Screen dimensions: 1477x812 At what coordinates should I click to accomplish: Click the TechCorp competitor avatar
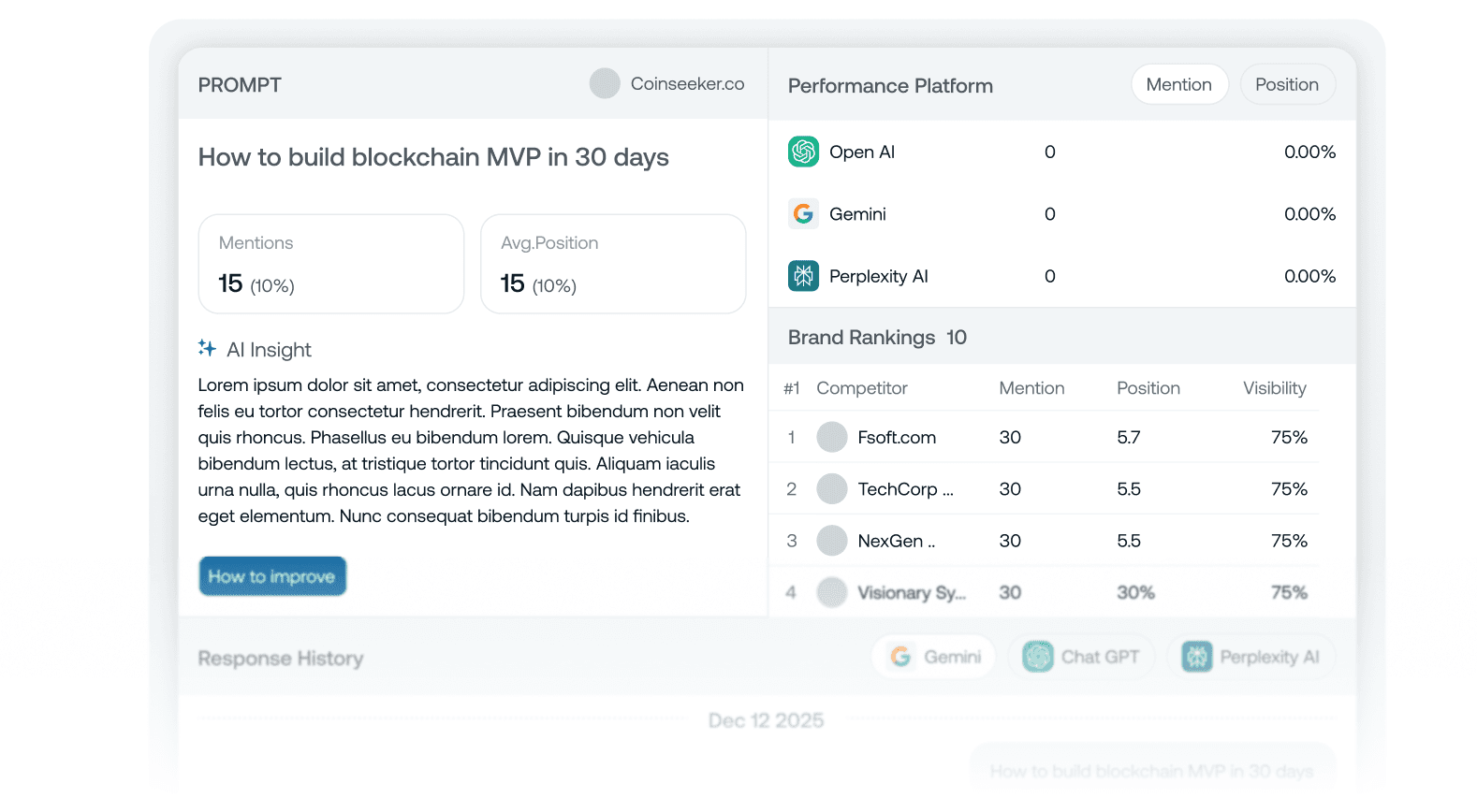[831, 489]
